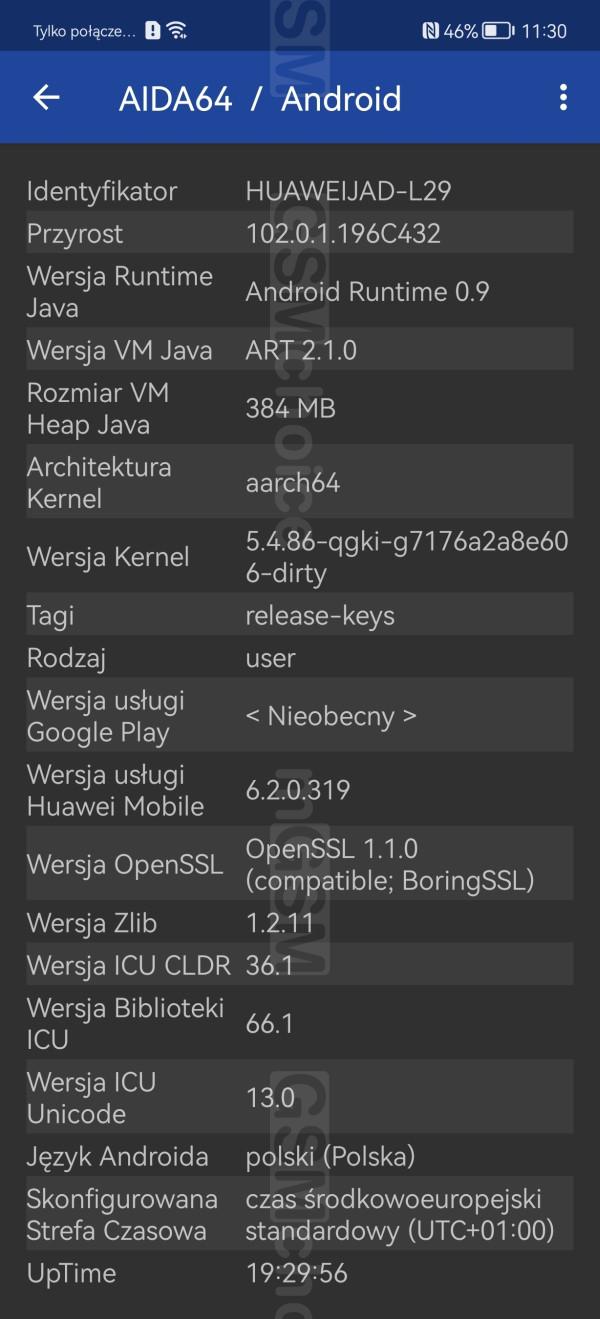Select the Wersja usługi Huawei Mobile row
The image size is (600, 1319).
point(299,790)
